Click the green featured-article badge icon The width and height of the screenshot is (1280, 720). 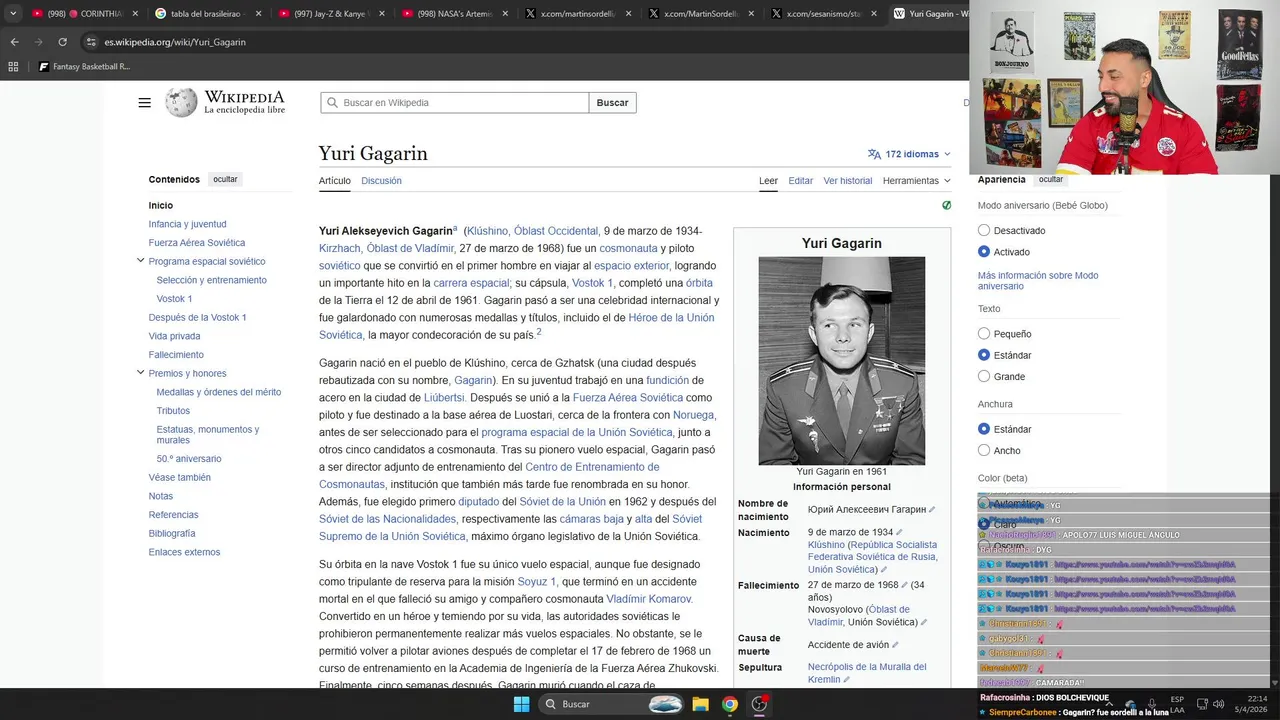pos(946,205)
